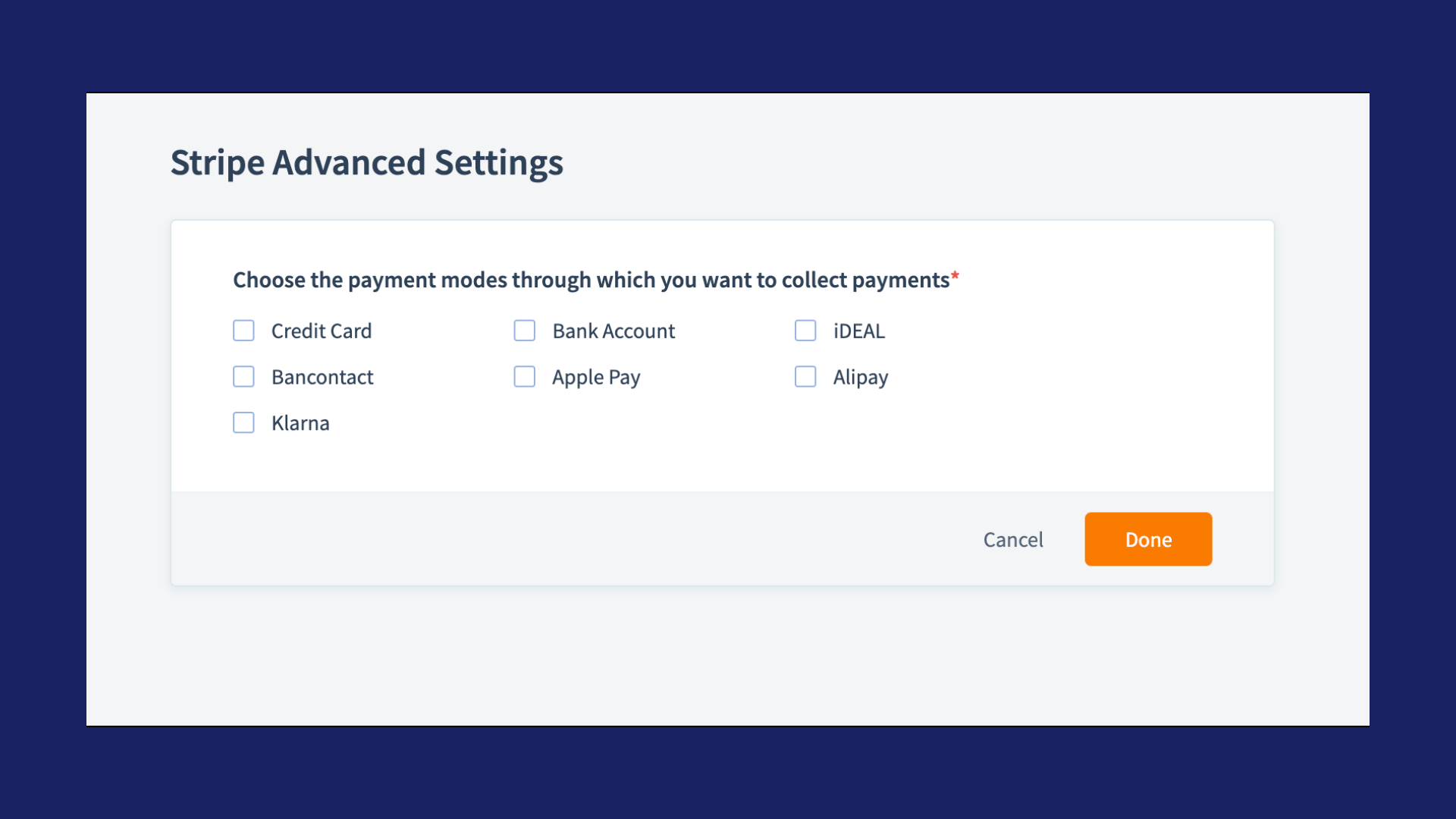Click the "Bank Account" text label
This screenshot has width=1456, height=819.
pos(613,331)
